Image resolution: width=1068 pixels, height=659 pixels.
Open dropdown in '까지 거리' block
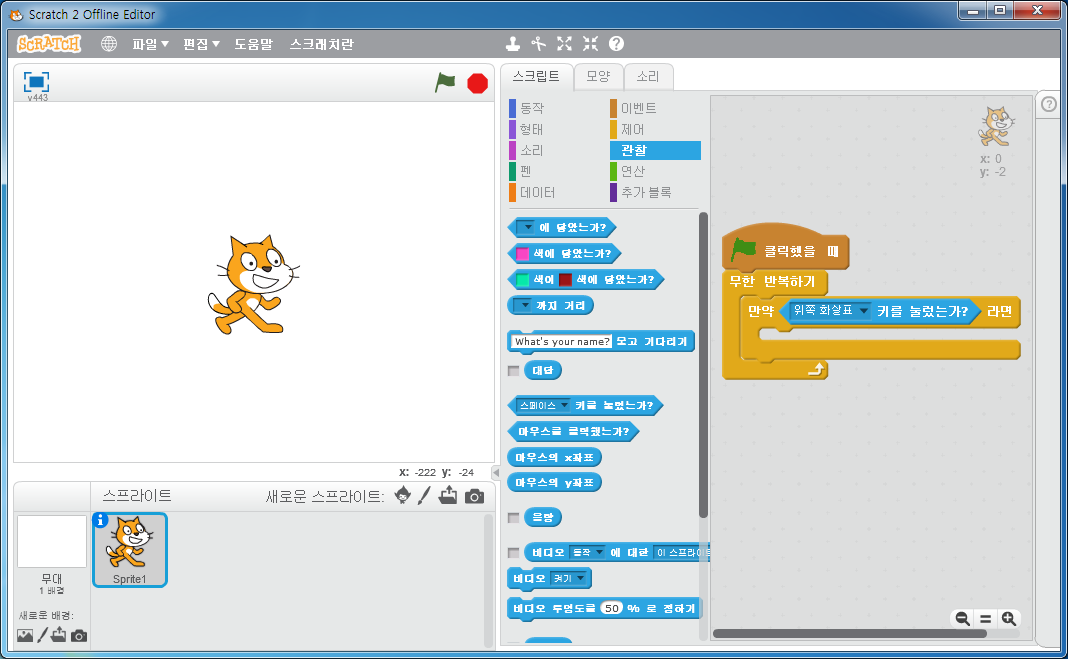point(522,306)
